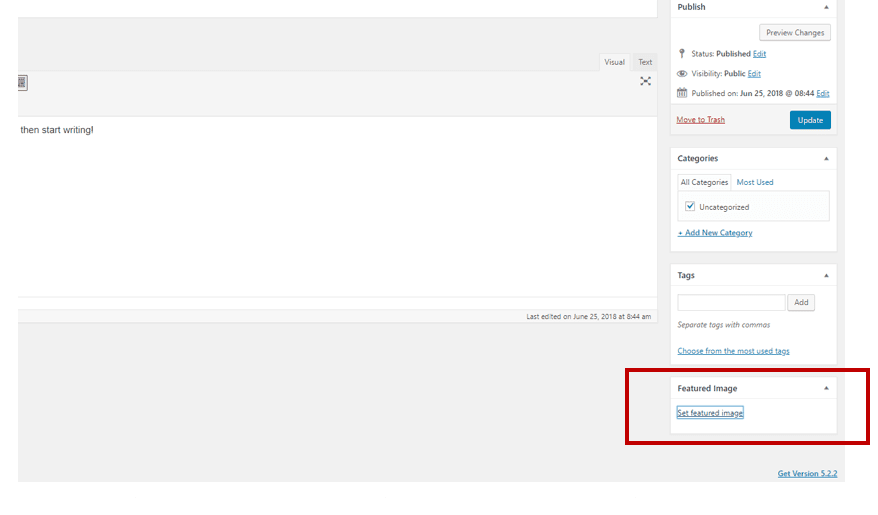Toggle distraction-free writing mode icon
This screenshot has width=878, height=515.
[645, 81]
